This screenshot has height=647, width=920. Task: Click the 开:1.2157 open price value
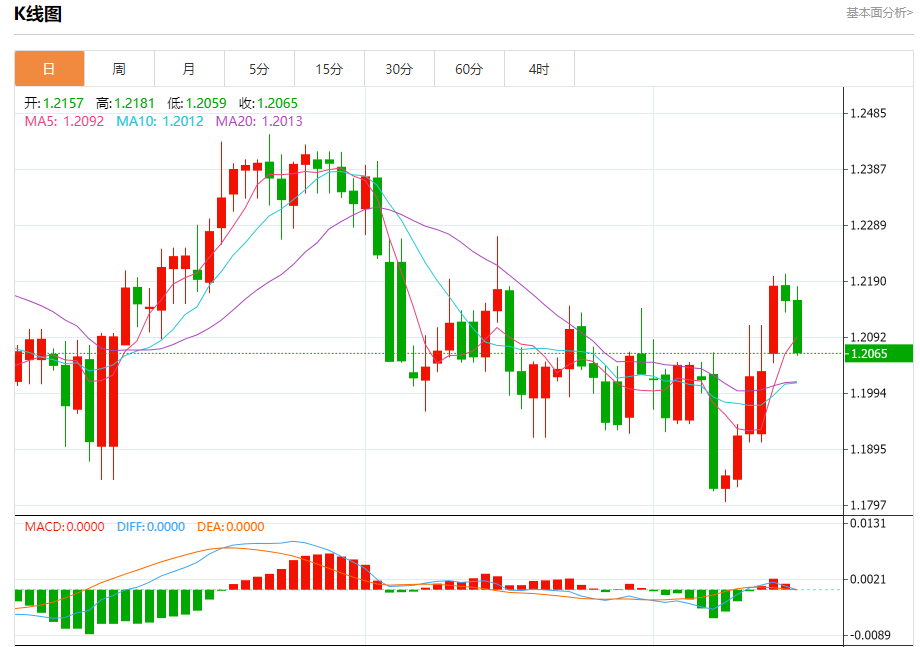(x=54, y=103)
